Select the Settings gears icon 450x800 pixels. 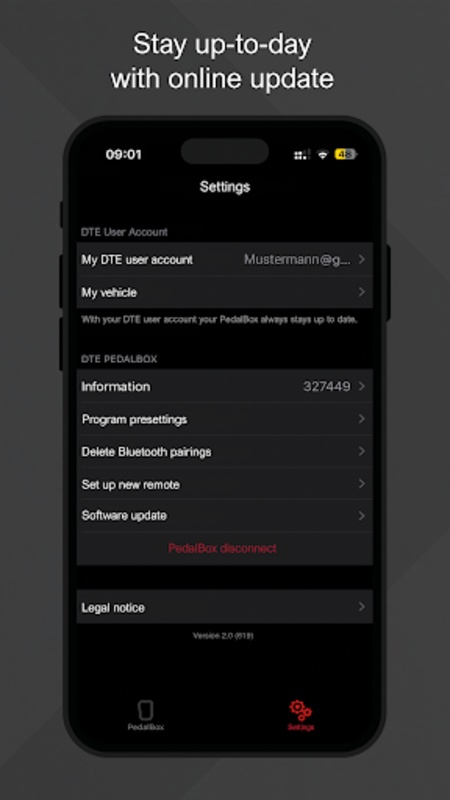(300, 710)
